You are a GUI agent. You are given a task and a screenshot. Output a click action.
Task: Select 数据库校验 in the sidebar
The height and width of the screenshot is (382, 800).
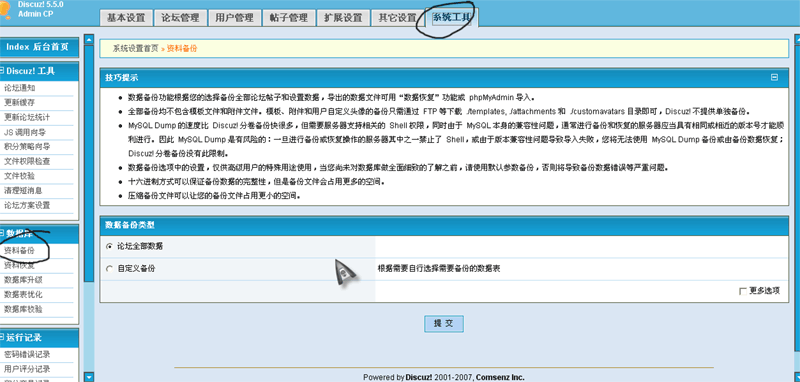click(23, 309)
